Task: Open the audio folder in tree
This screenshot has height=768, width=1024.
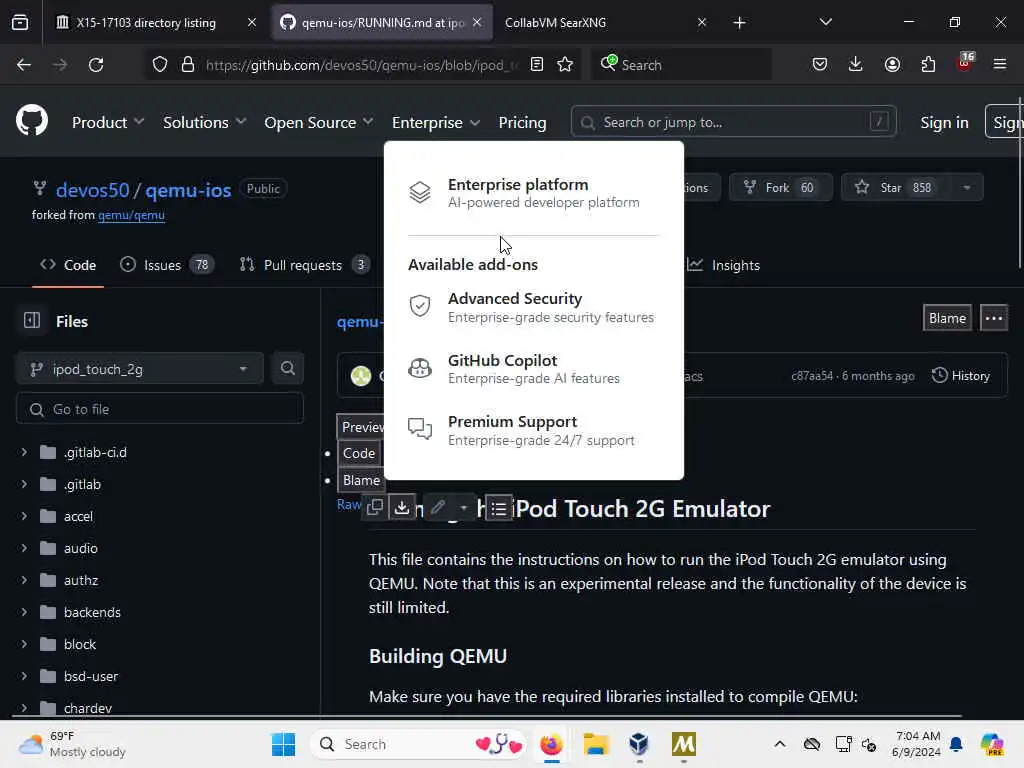Action: pos(80,548)
